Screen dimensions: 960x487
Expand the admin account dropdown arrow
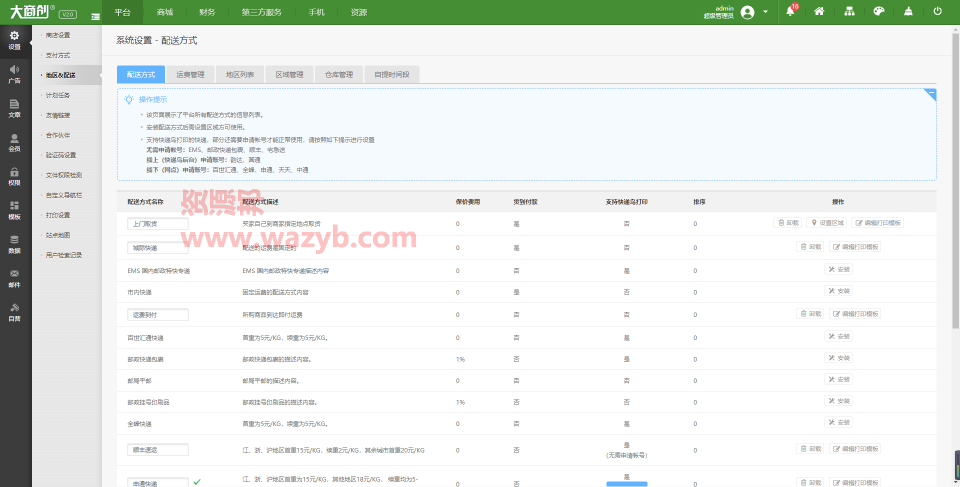pos(765,12)
